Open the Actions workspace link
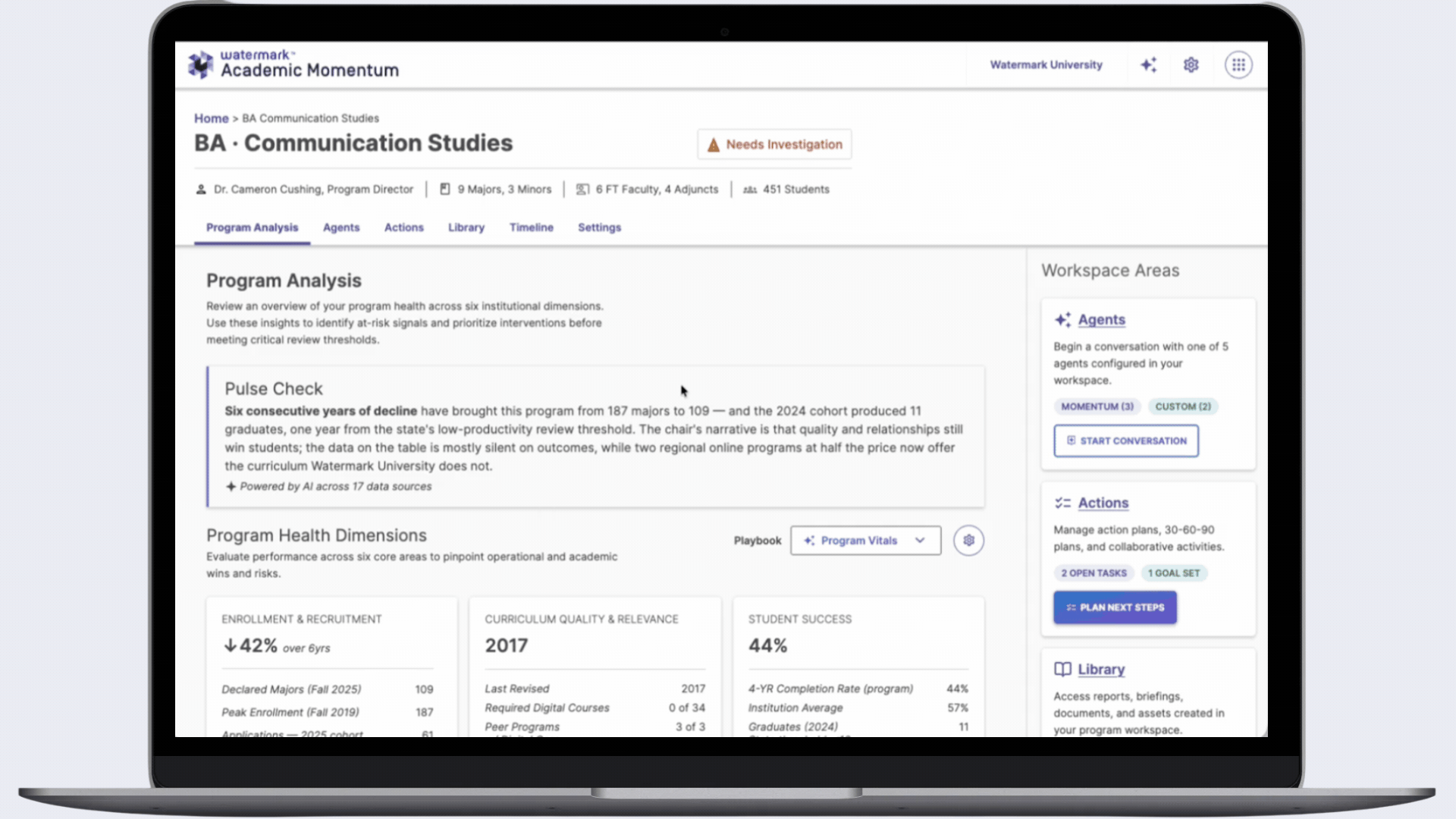This screenshot has height=819, width=1456. click(1103, 503)
